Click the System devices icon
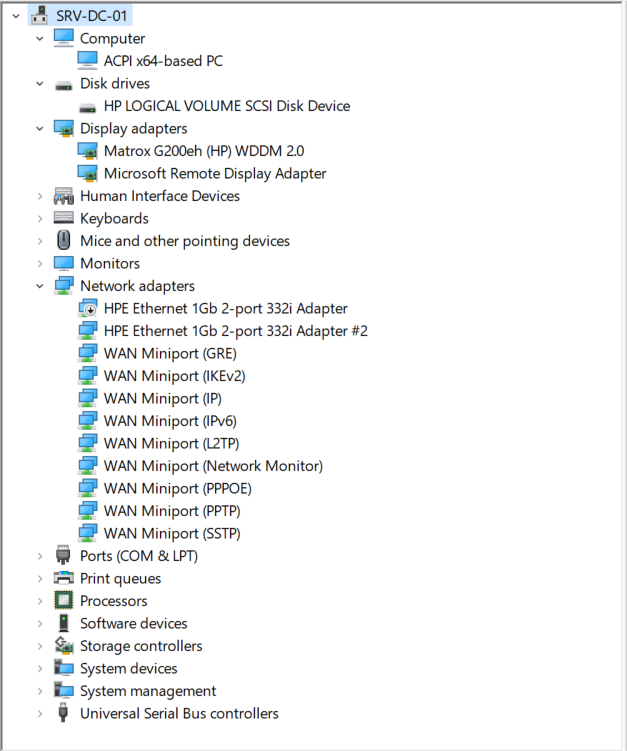The image size is (627, 751). [x=63, y=668]
